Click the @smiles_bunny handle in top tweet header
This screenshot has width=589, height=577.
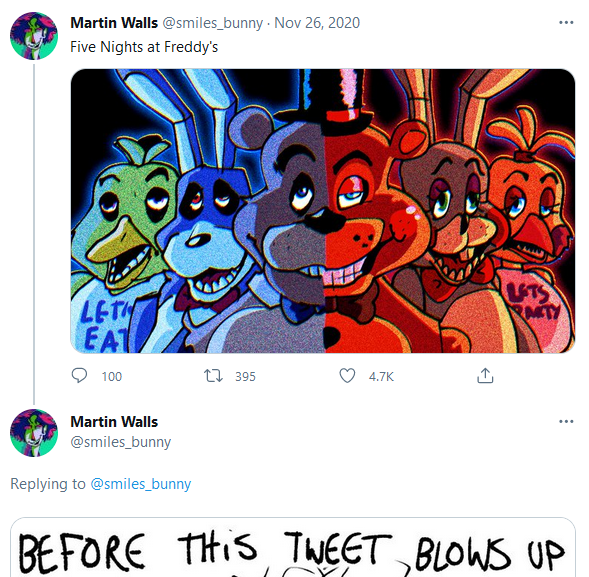pos(213,23)
